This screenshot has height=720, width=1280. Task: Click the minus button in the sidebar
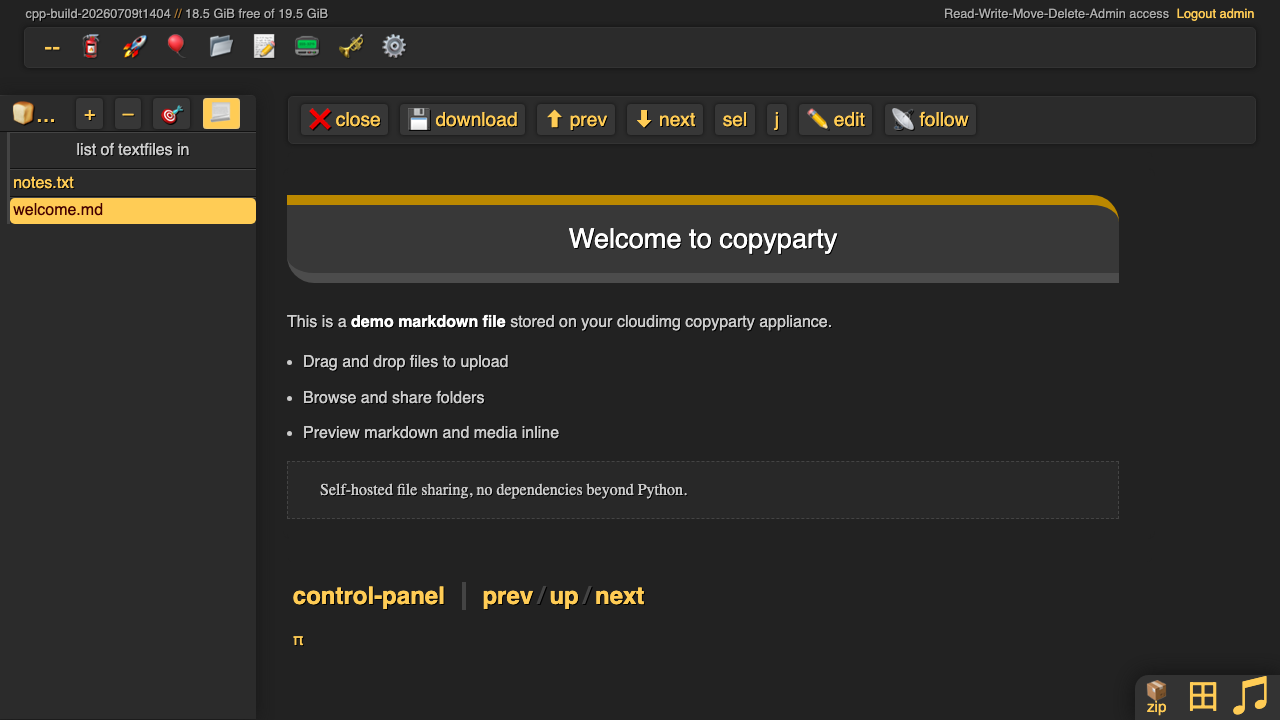click(128, 114)
